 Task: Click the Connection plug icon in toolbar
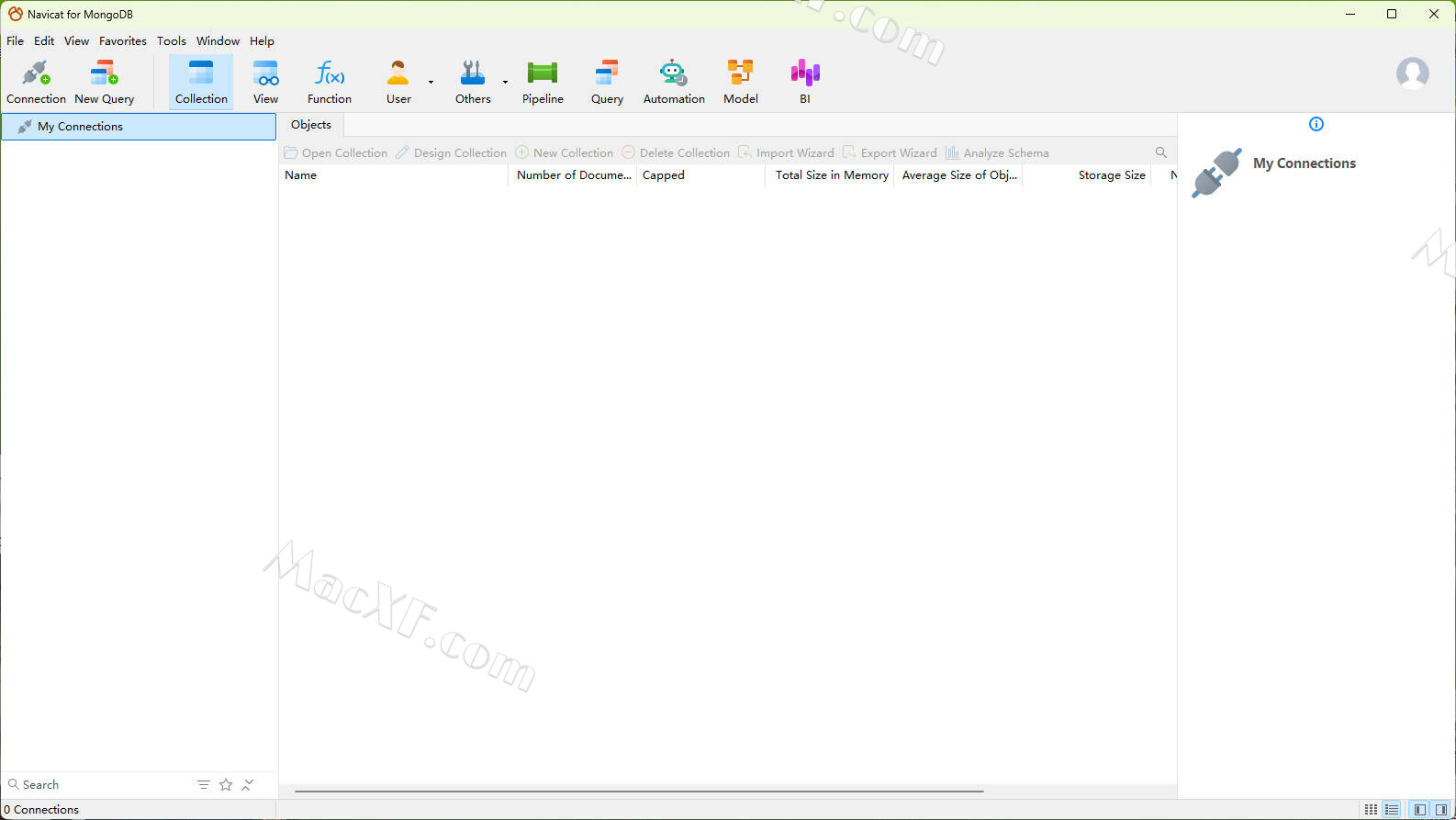(x=36, y=73)
